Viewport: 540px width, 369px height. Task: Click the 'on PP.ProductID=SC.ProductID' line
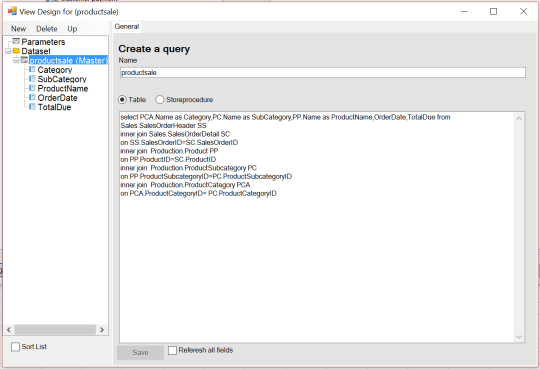coord(168,159)
